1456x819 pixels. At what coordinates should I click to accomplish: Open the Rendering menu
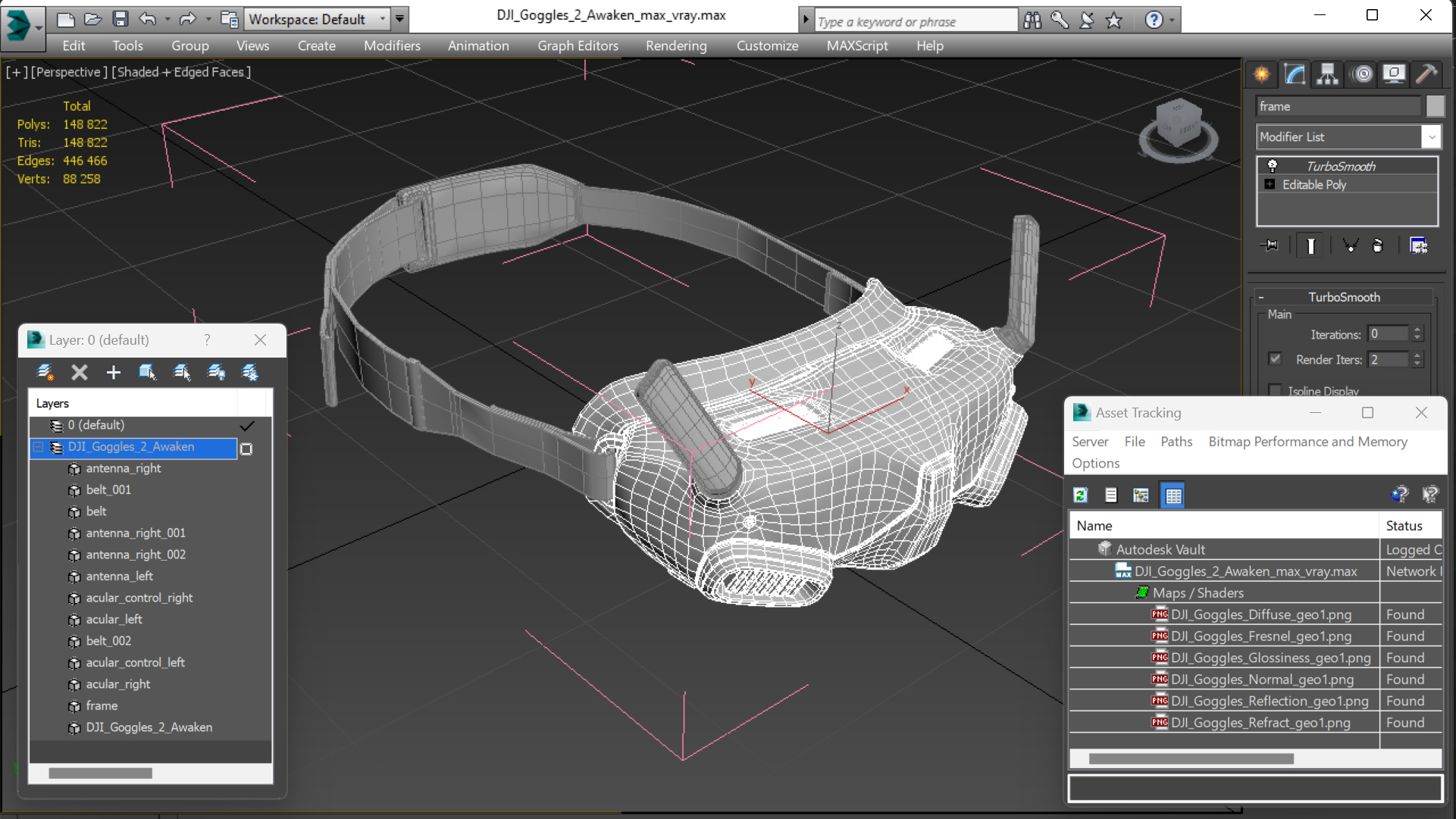676,45
